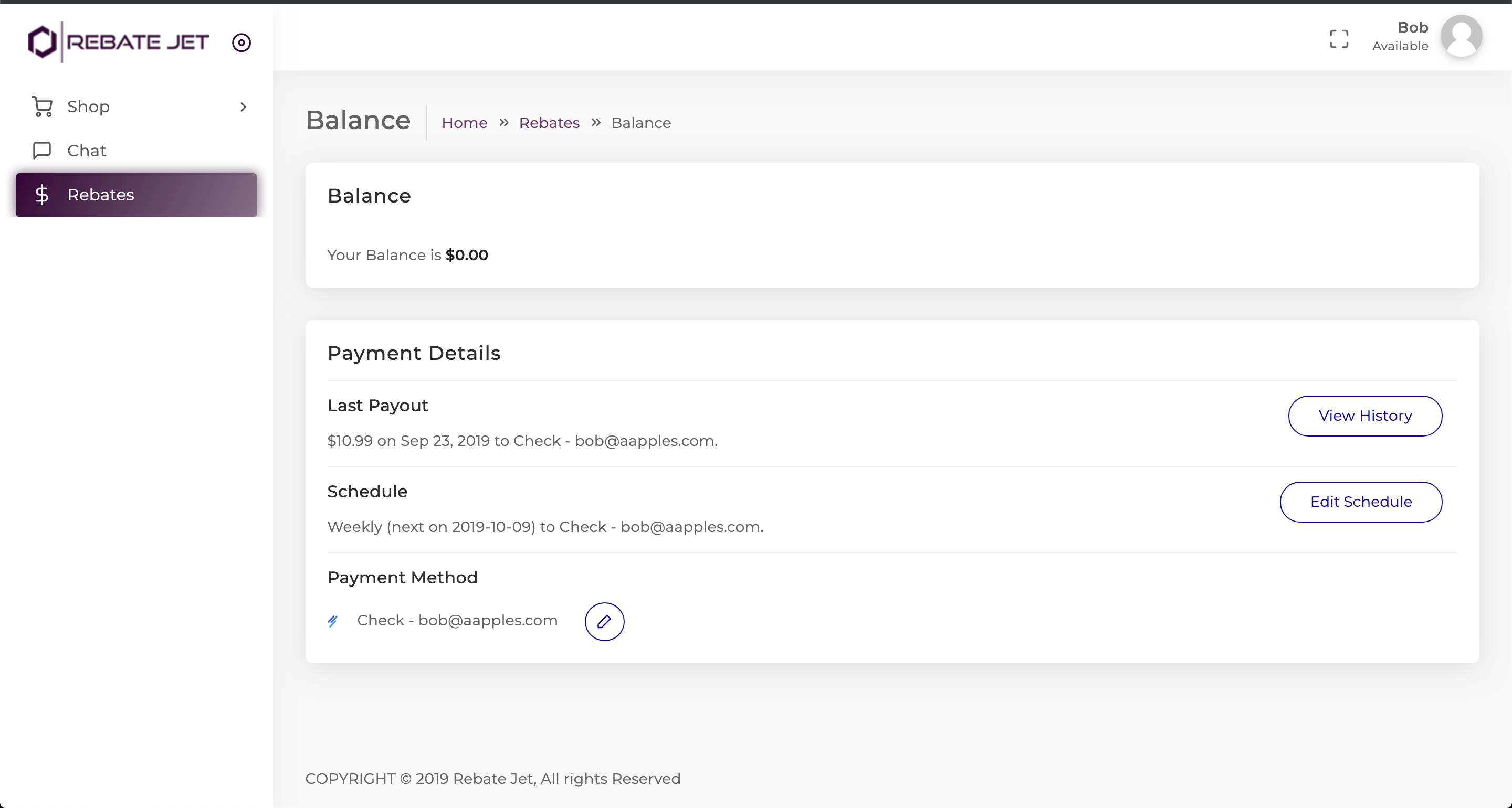Click the Rebates dollar sign icon
Image resolution: width=1512 pixels, height=808 pixels.
coord(41,195)
